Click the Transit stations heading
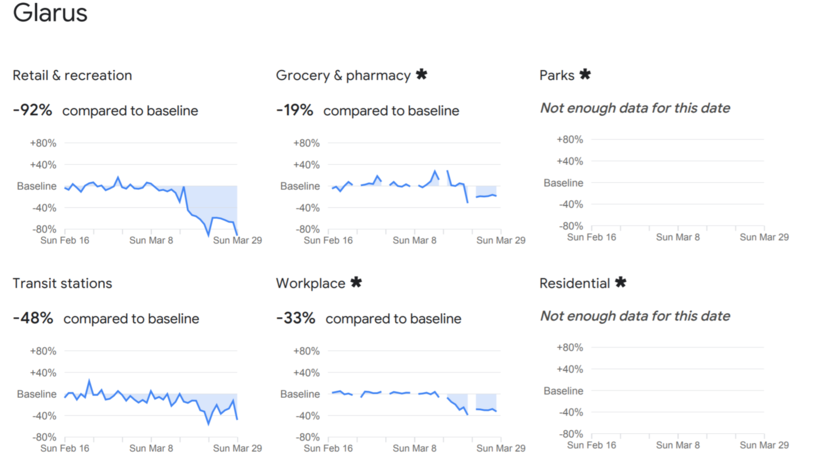This screenshot has width=814, height=459. [62, 284]
